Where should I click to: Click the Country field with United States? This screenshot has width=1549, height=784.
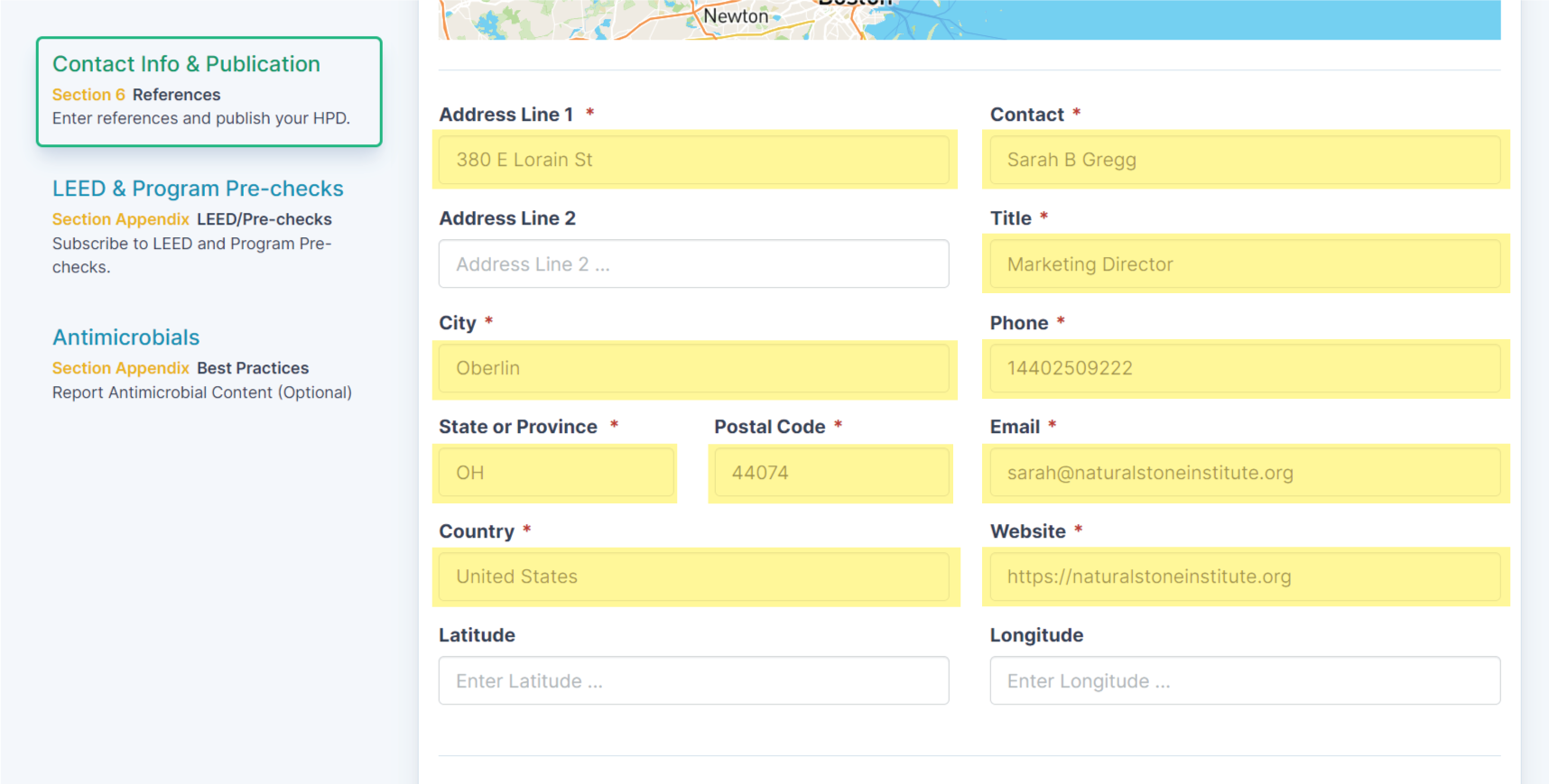click(x=693, y=576)
